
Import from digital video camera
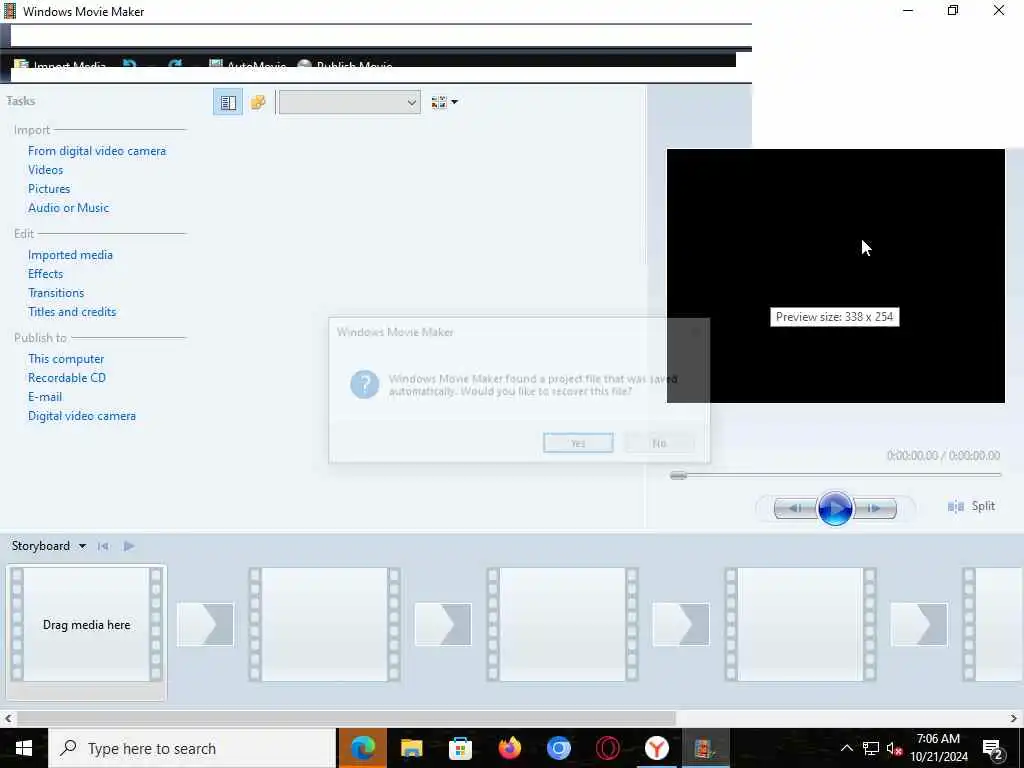pos(97,151)
